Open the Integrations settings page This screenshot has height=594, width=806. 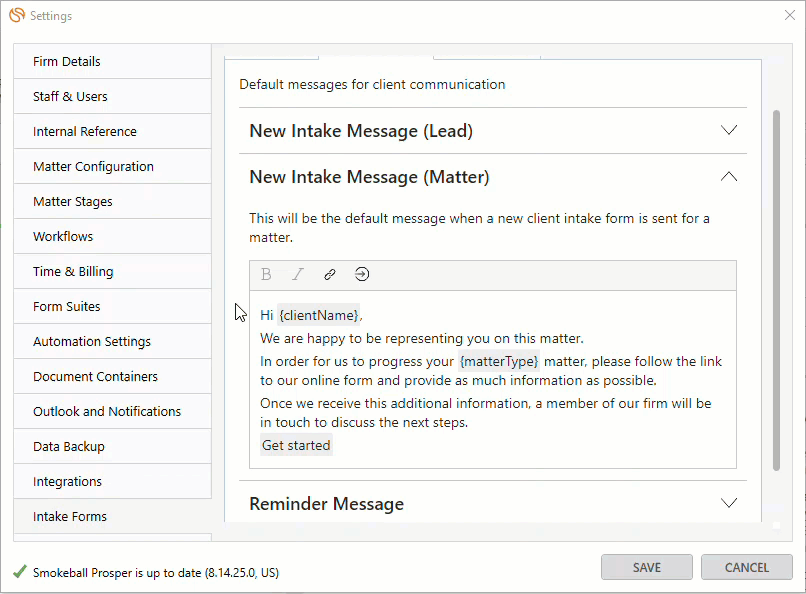click(x=113, y=481)
